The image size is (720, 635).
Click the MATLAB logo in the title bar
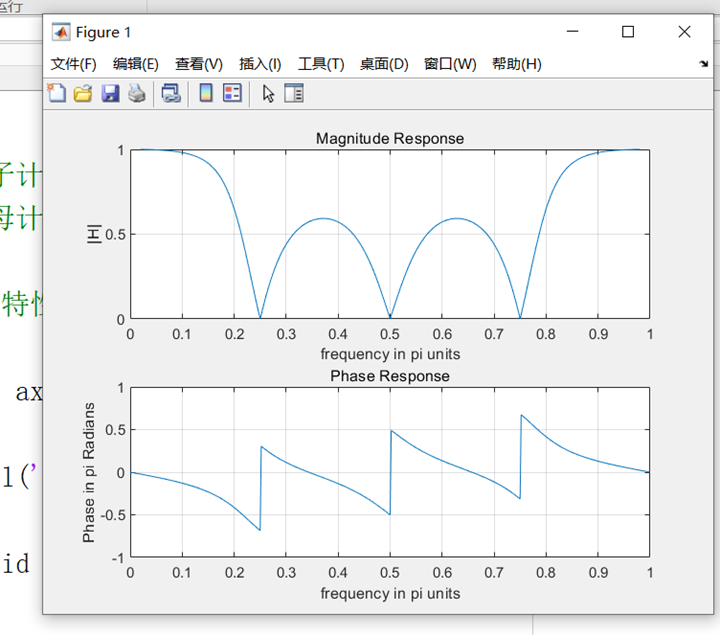(x=61, y=32)
